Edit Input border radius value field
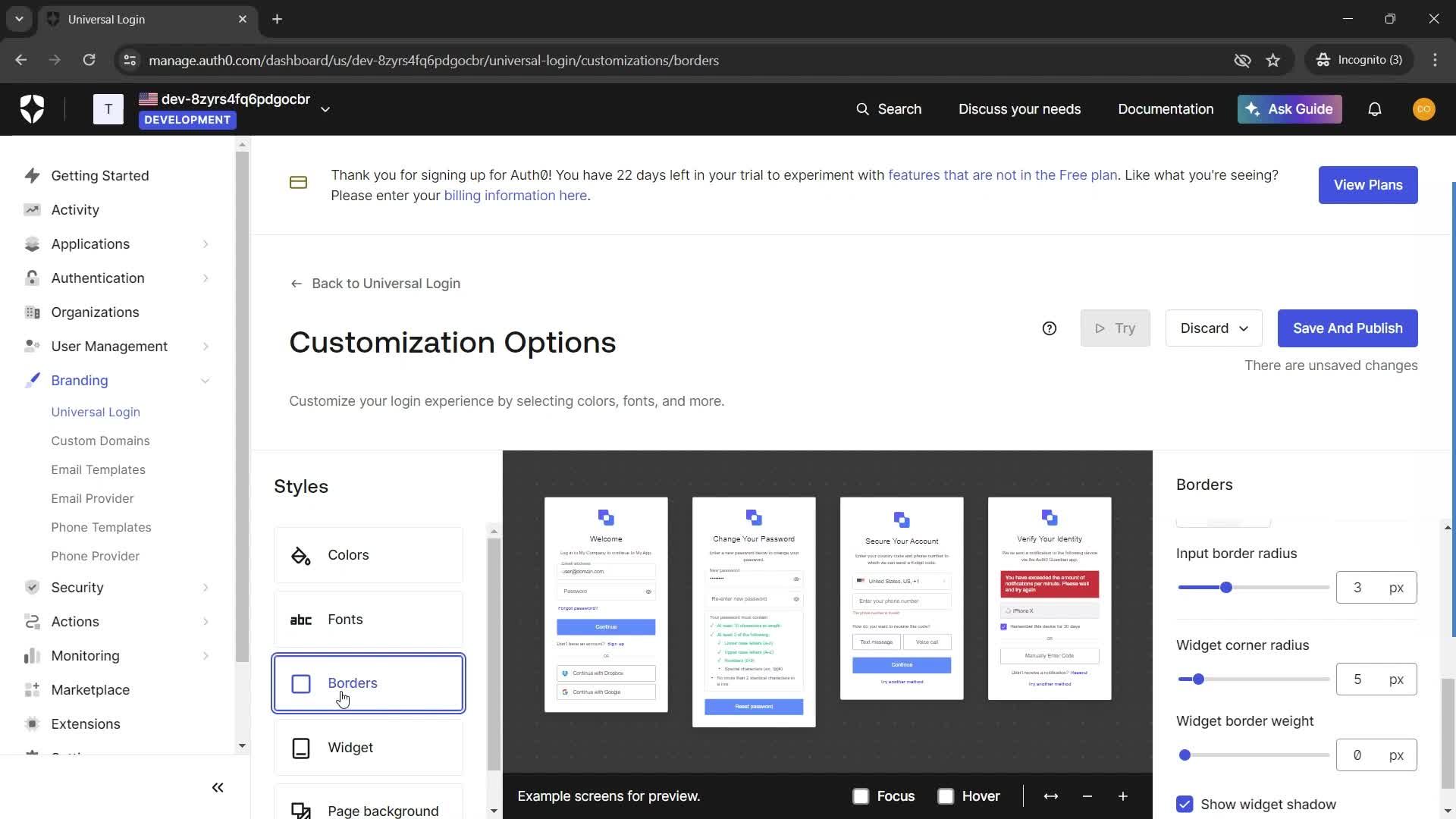 pyautogui.click(x=1376, y=588)
